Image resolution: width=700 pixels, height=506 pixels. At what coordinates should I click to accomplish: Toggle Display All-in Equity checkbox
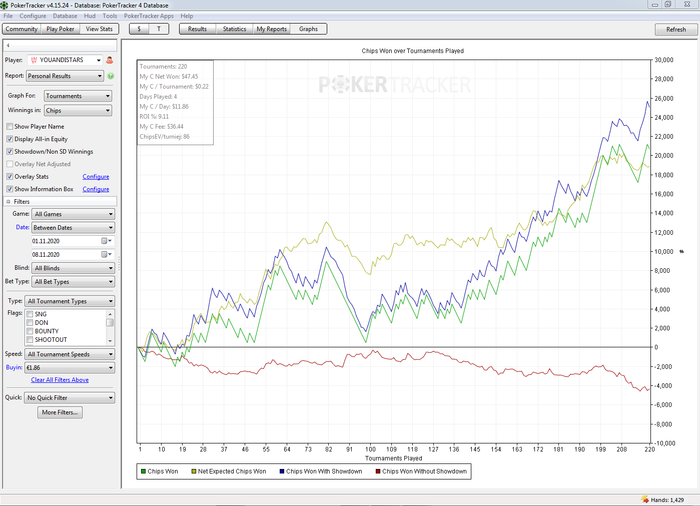click(10, 139)
